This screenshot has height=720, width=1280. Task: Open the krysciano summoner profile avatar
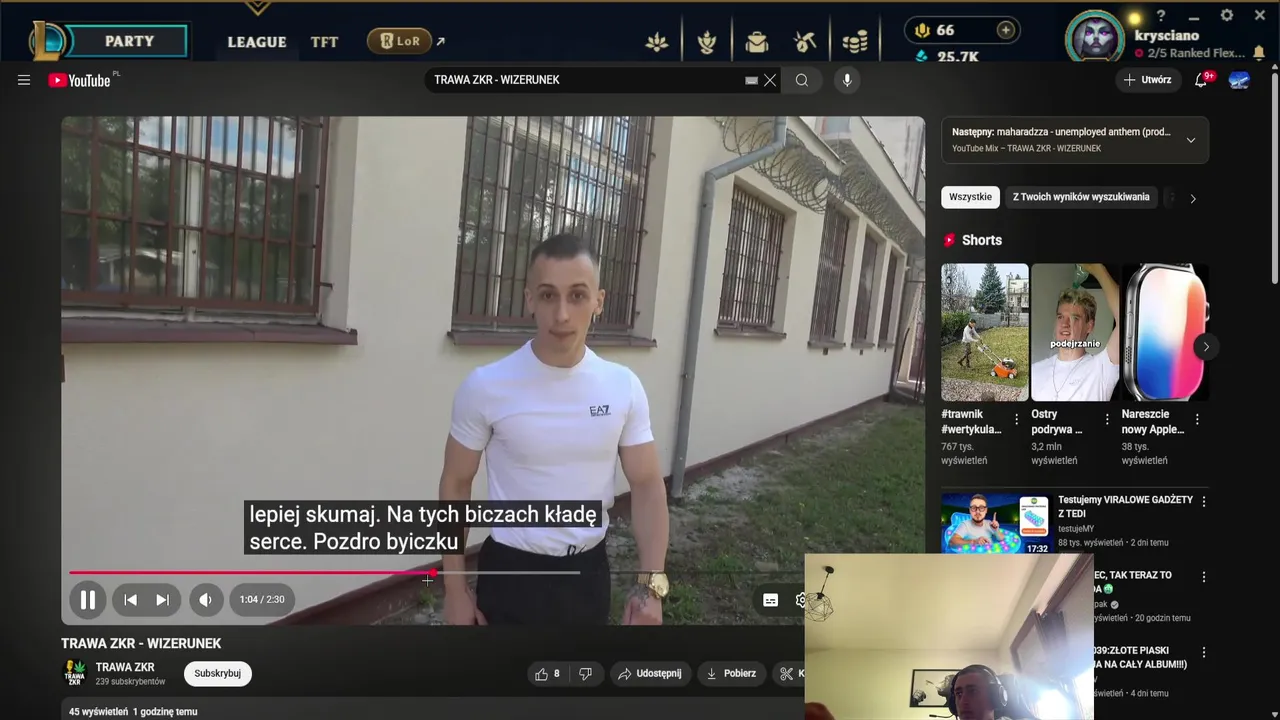[x=1095, y=38]
